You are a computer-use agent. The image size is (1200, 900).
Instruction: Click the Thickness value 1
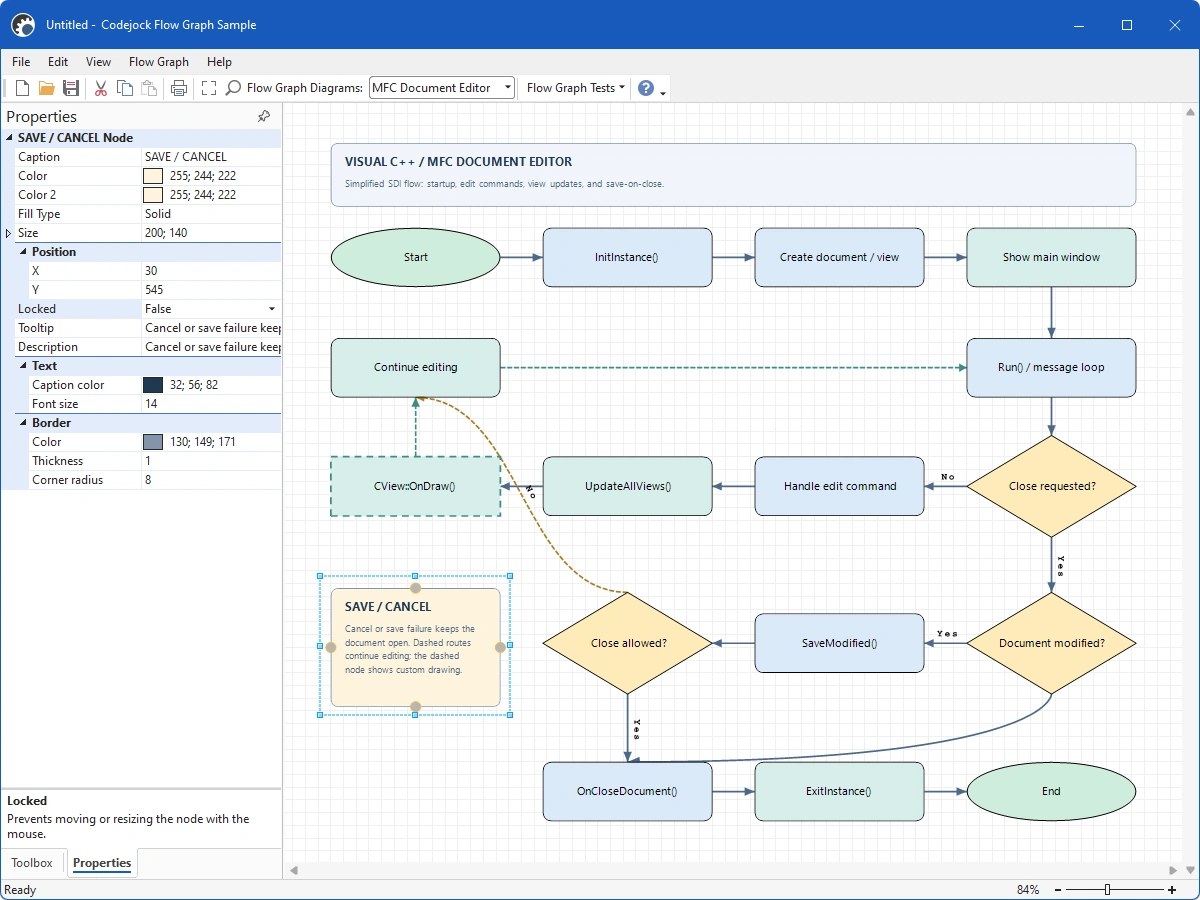point(211,461)
